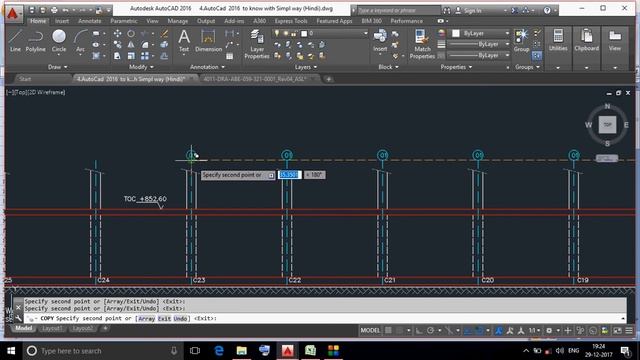Screen dimensions: 640x360
Task: Expand the Groups panel
Action: tap(527, 67)
